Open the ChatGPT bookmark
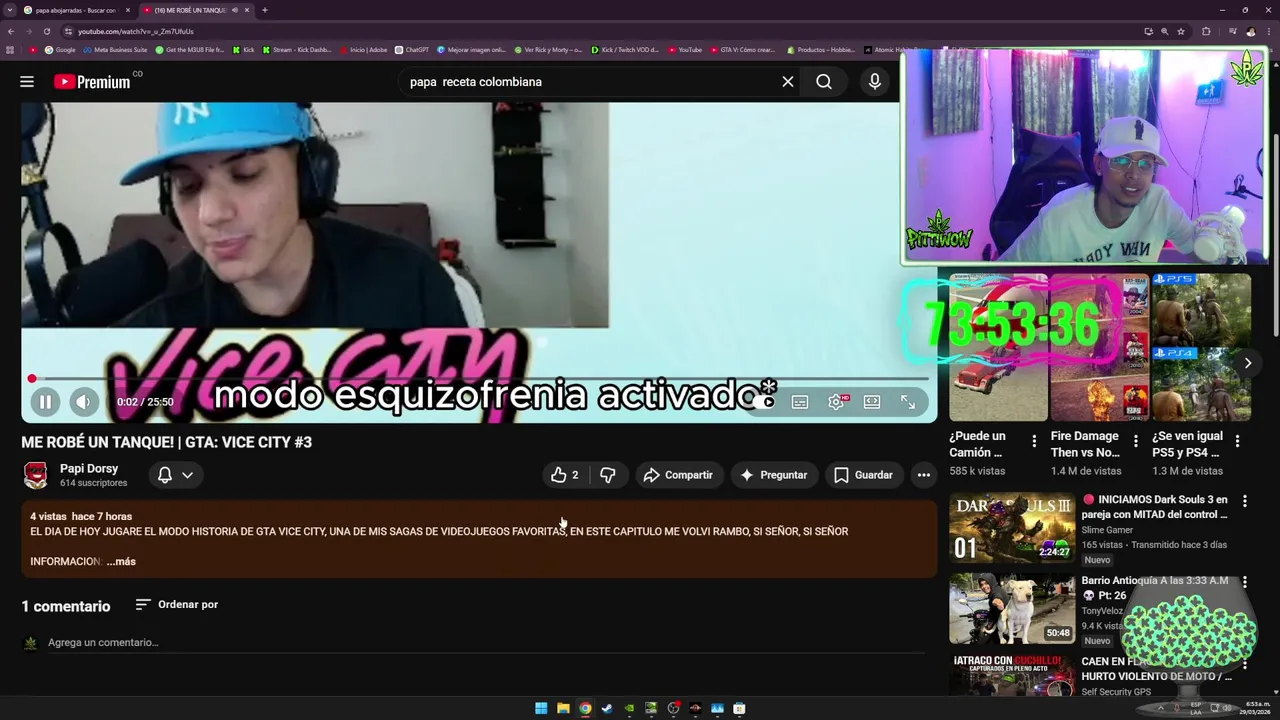This screenshot has height=720, width=1280. (x=412, y=49)
